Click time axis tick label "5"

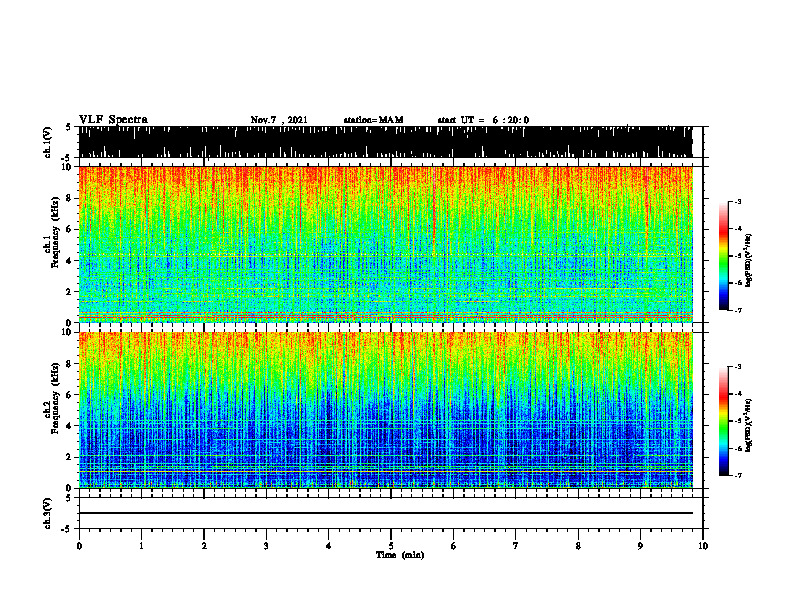pos(391,546)
